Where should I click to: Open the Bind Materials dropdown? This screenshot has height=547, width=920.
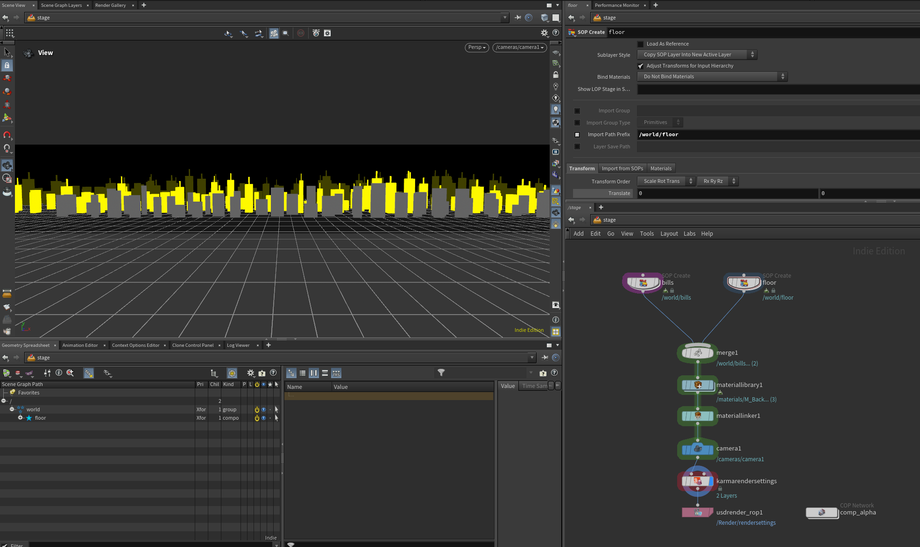[712, 77]
